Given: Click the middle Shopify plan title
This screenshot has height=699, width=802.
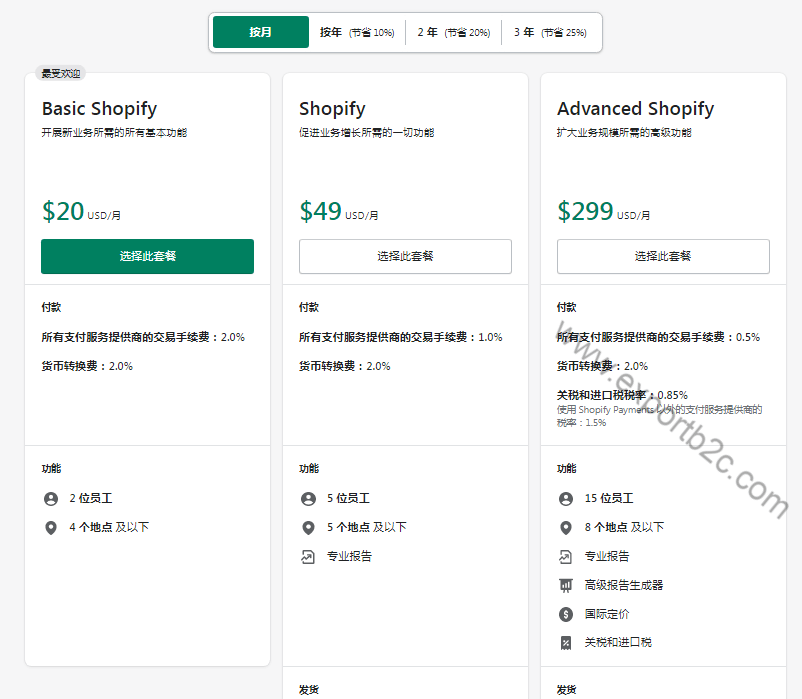Looking at the screenshot, I should (x=332, y=109).
